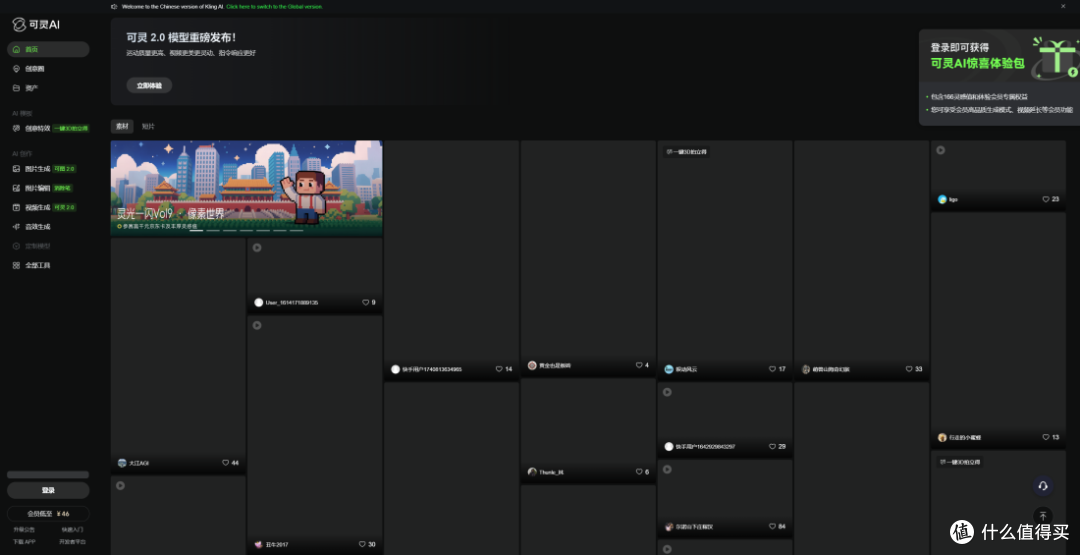Click the green 一键3D拍立得 badge in sidebar
1080x555 pixels.
click(71, 128)
